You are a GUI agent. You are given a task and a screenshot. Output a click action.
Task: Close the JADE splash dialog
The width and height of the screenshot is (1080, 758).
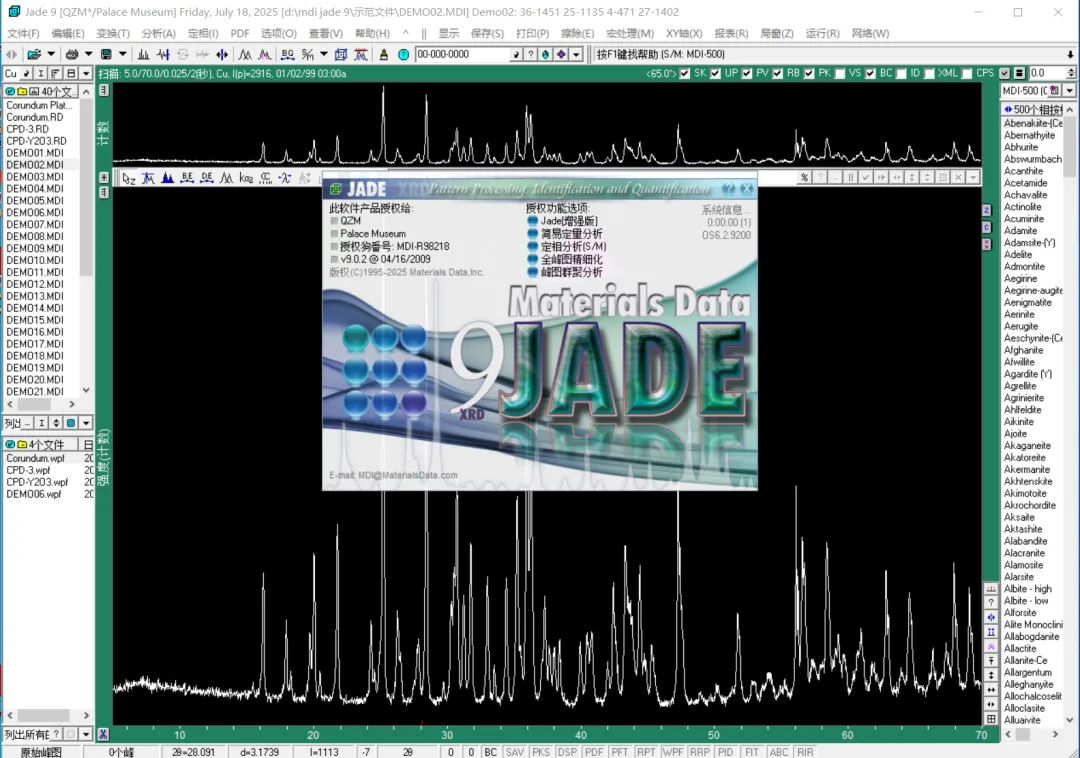pyautogui.click(x=747, y=189)
